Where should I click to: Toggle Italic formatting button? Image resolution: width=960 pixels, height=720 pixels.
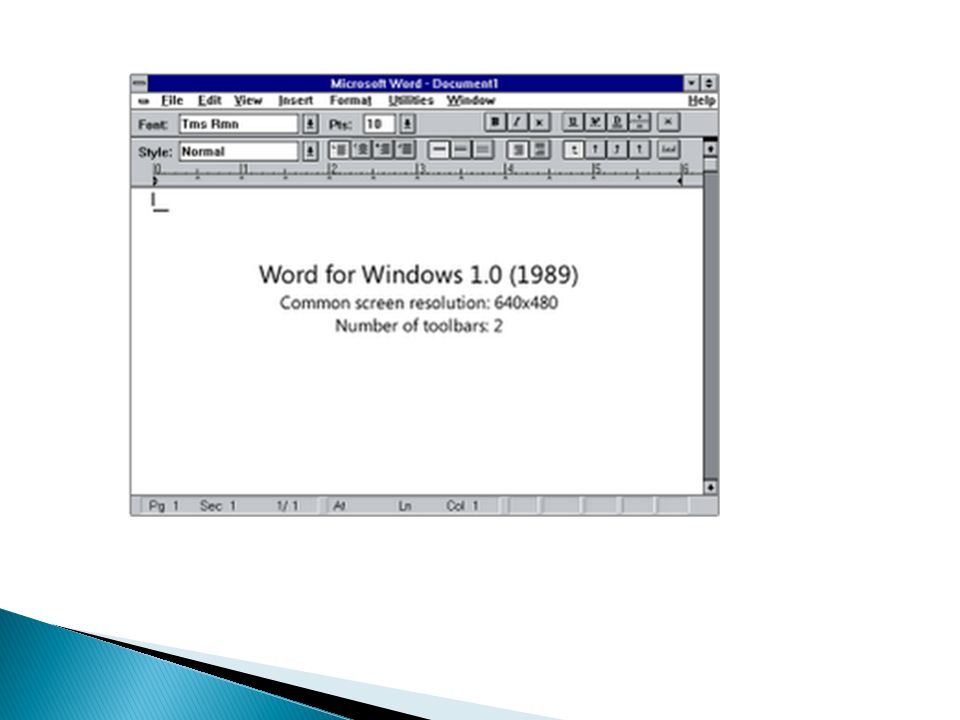(x=517, y=122)
